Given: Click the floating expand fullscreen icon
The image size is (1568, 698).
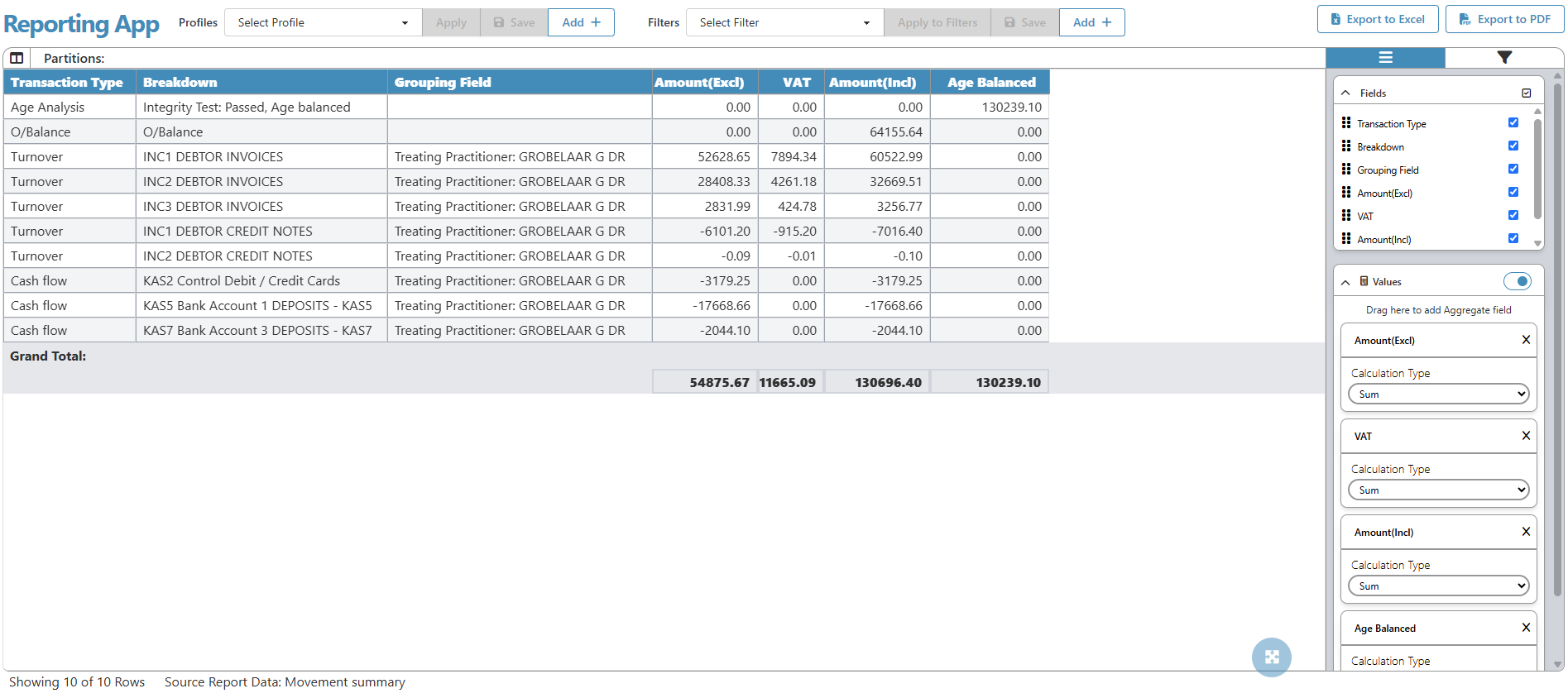Looking at the screenshot, I should point(1271,657).
